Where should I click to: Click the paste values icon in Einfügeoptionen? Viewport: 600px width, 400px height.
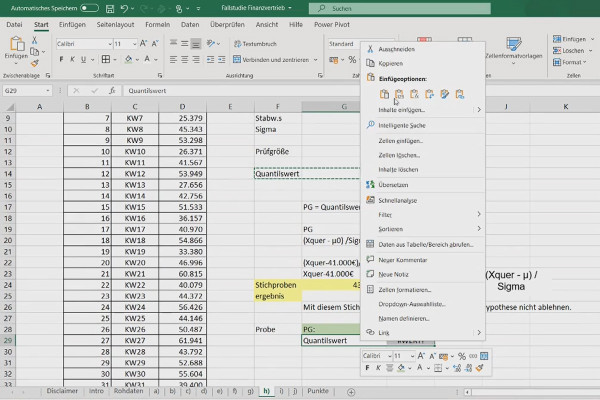(x=399, y=94)
